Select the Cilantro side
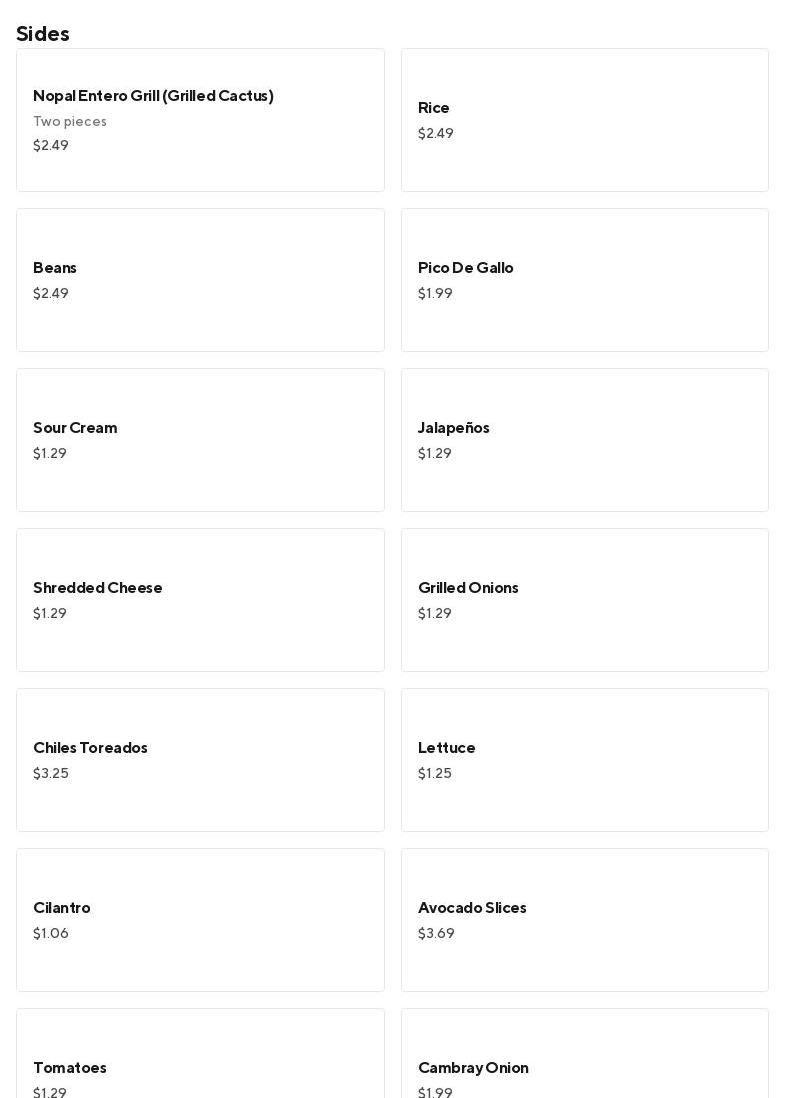The image size is (785, 1098). [x=200, y=919]
